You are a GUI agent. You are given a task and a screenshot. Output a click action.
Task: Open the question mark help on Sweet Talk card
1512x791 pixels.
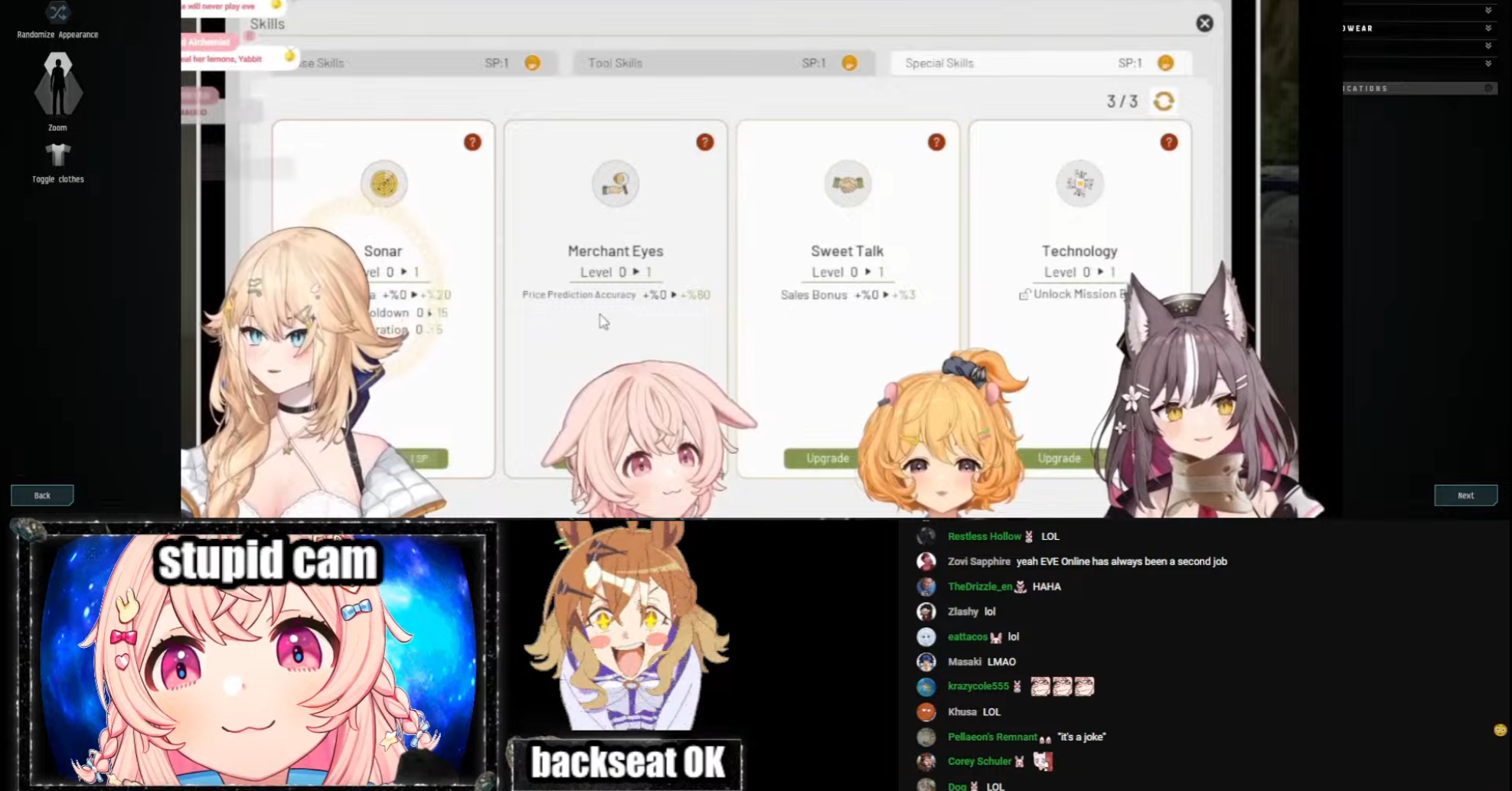[936, 142]
